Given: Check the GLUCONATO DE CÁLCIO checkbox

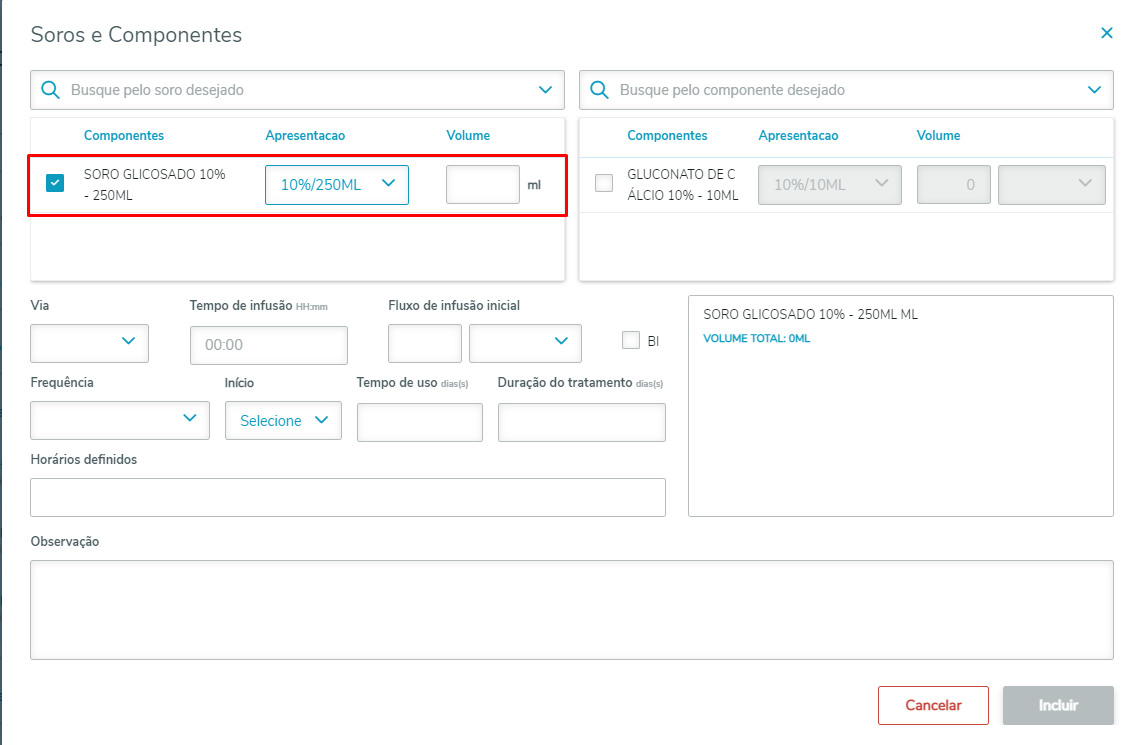Looking at the screenshot, I should pyautogui.click(x=604, y=183).
